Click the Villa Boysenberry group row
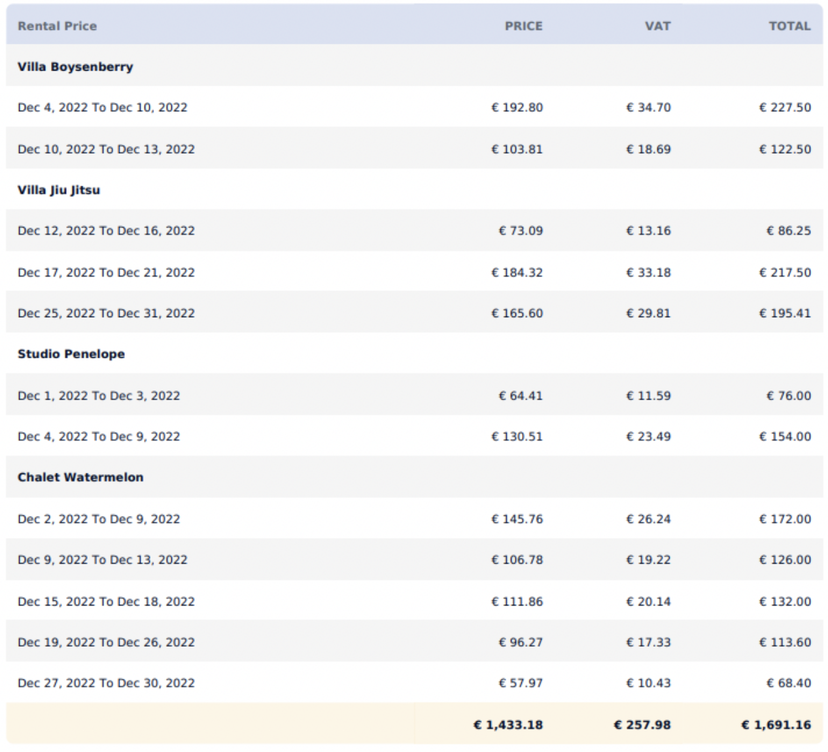Viewport: 828px width, 752px height. [x=78, y=67]
